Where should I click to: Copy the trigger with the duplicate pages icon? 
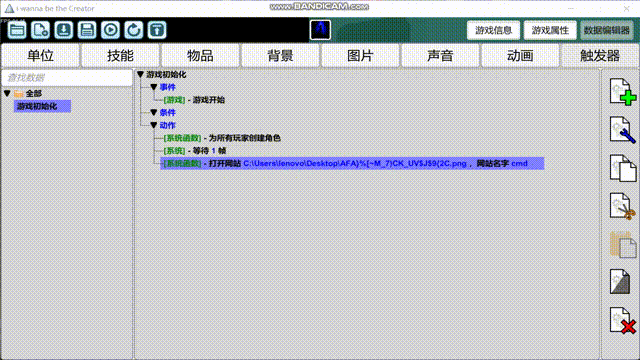[x=623, y=168]
